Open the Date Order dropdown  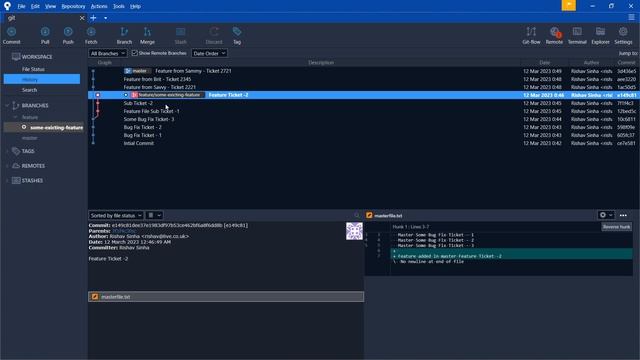tap(209, 53)
